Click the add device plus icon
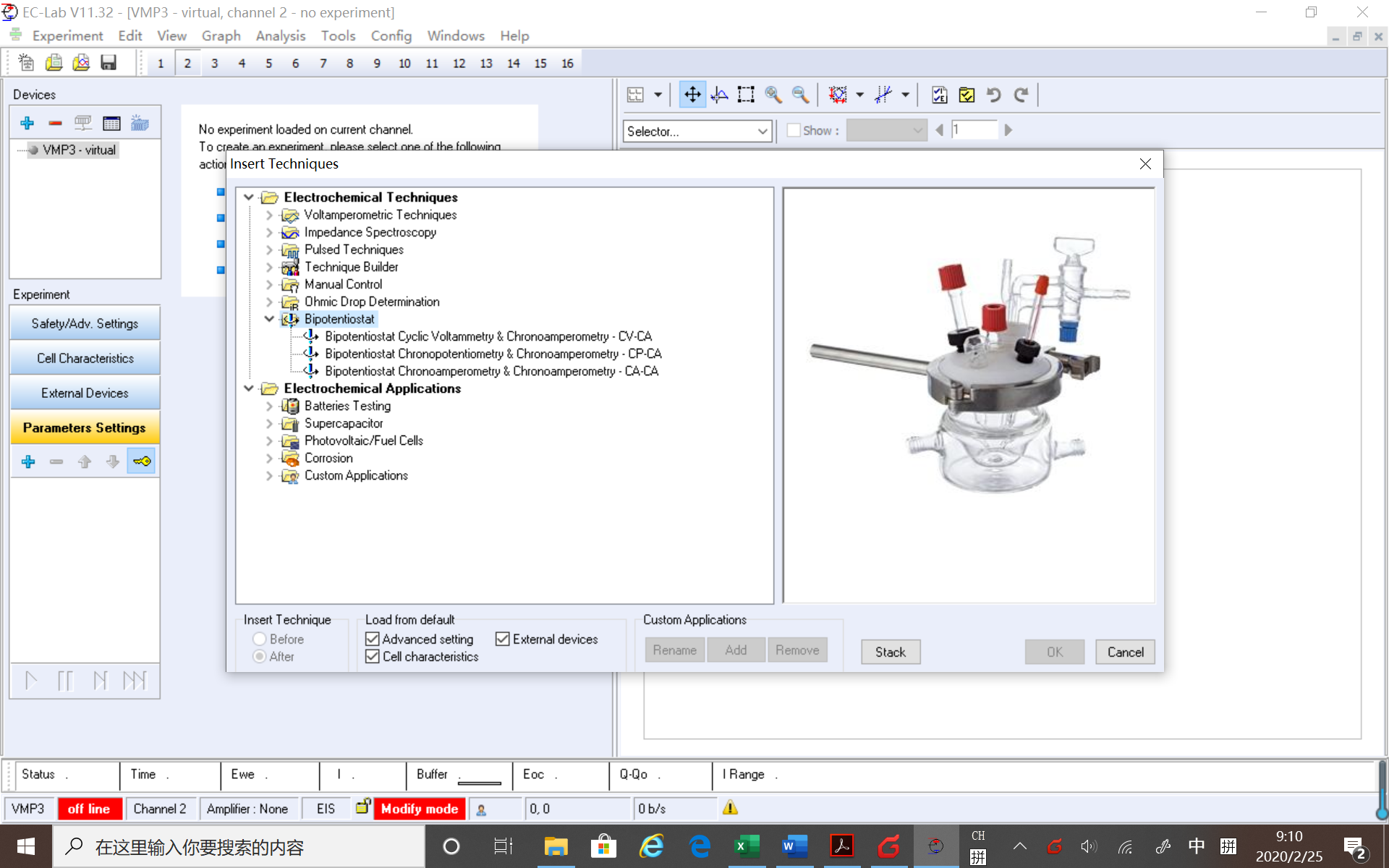The width and height of the screenshot is (1389, 868). click(x=27, y=123)
